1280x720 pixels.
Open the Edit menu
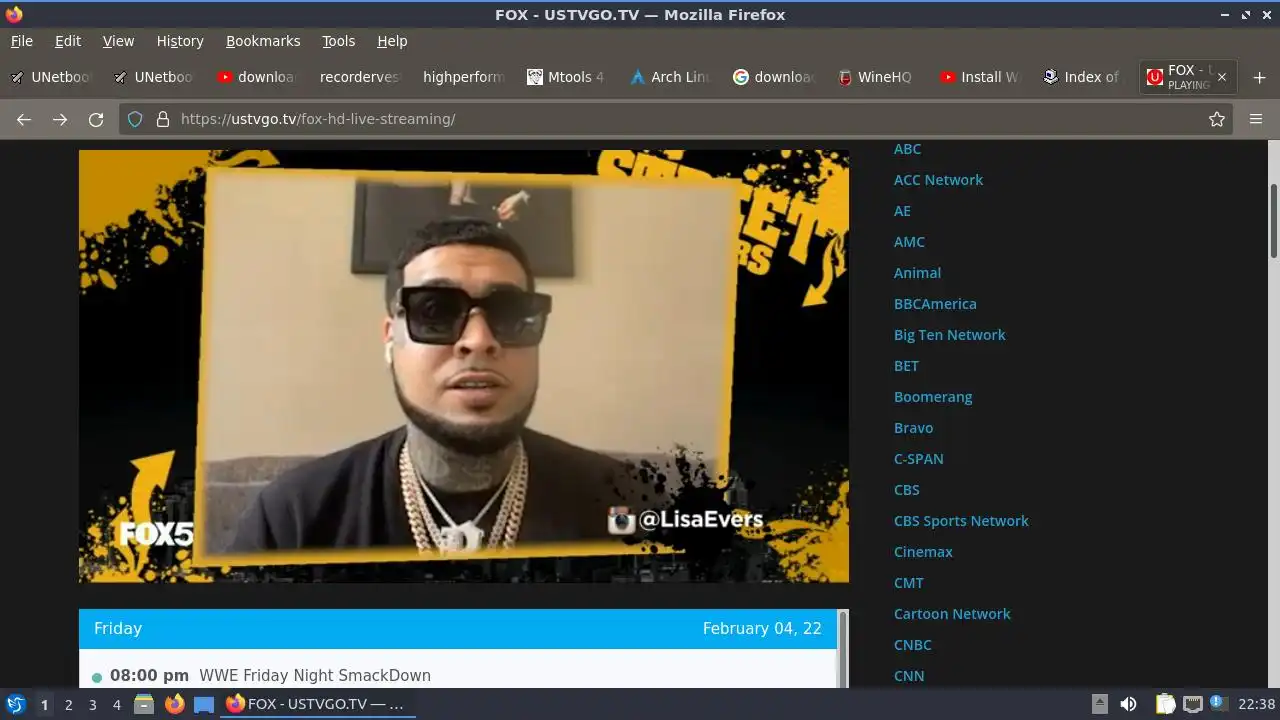[68, 41]
